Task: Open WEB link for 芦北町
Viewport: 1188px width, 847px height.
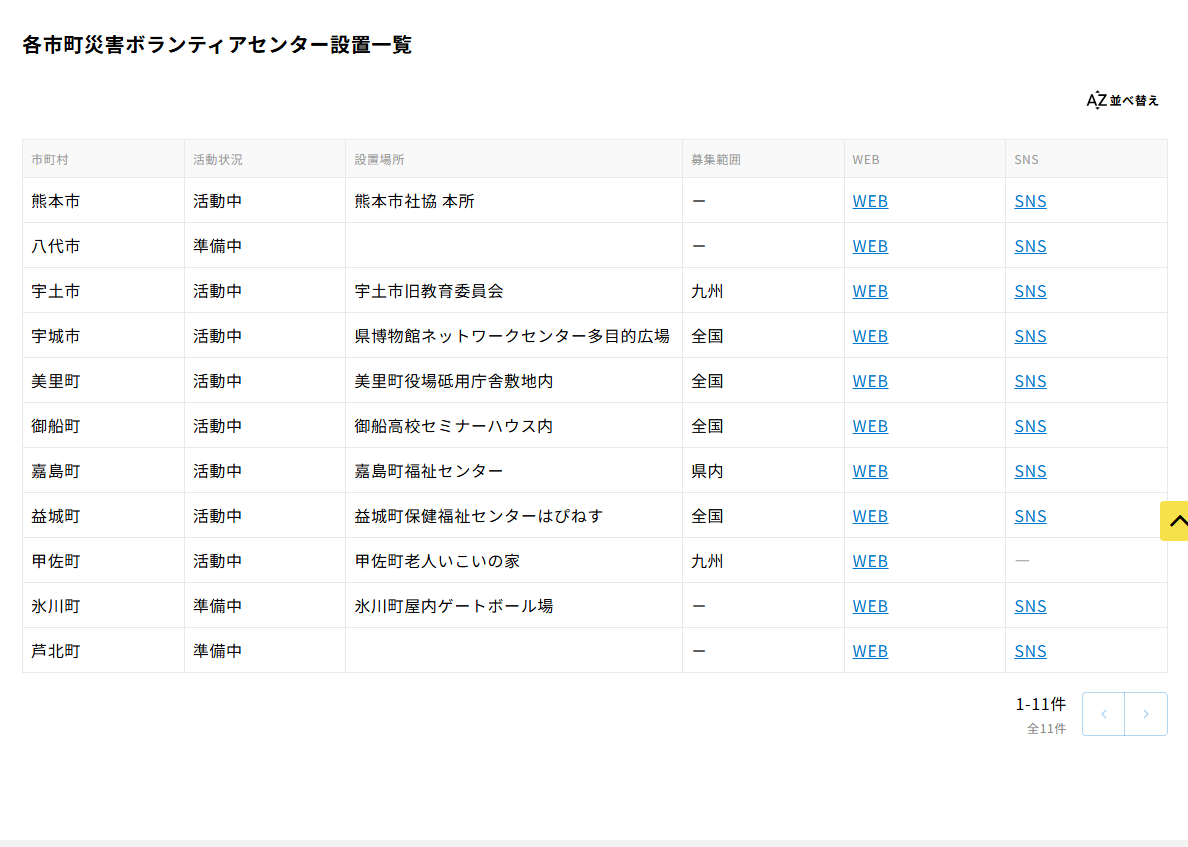Action: coord(870,651)
